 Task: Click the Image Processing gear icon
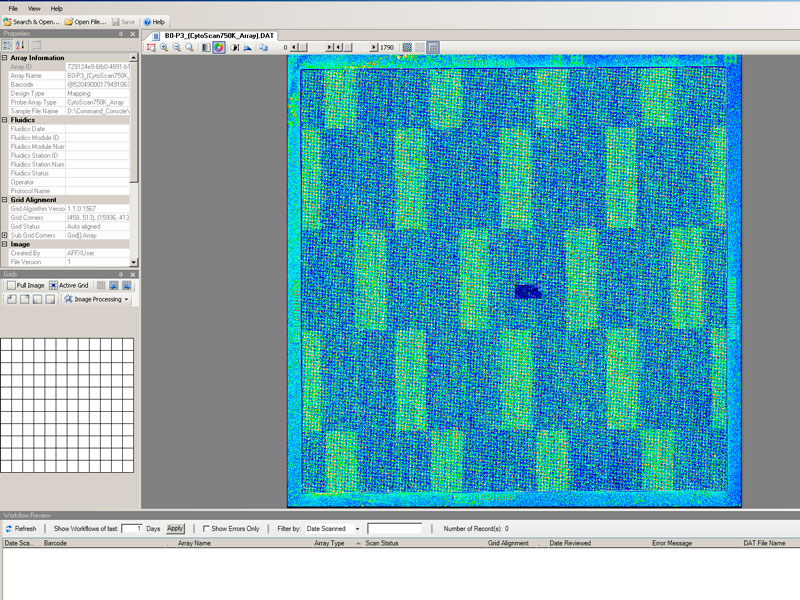tap(67, 299)
